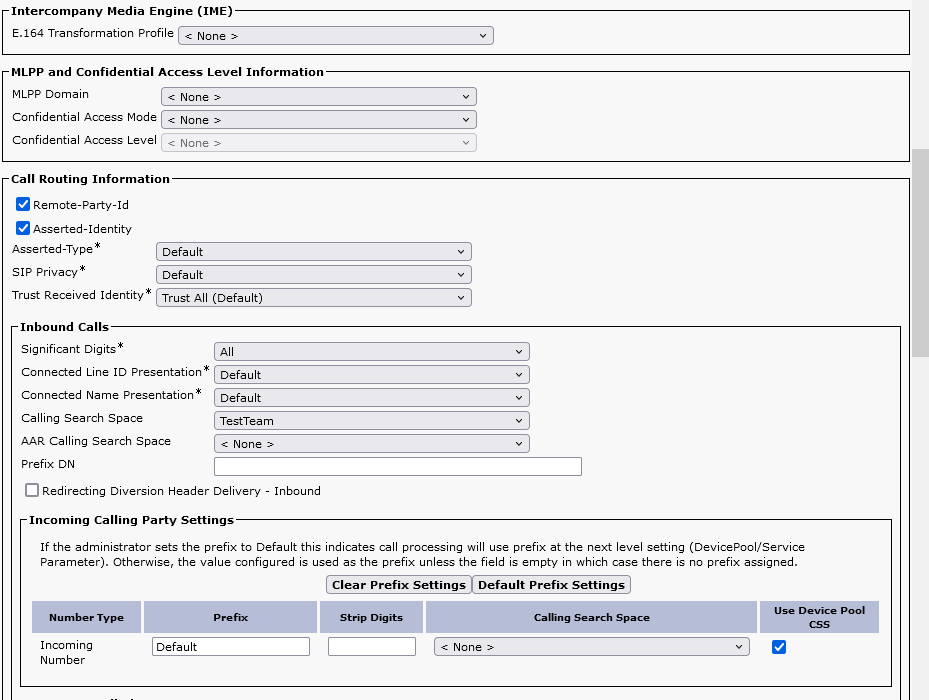Open Connected Name Presentation dropdown
929x700 pixels.
[x=371, y=398]
